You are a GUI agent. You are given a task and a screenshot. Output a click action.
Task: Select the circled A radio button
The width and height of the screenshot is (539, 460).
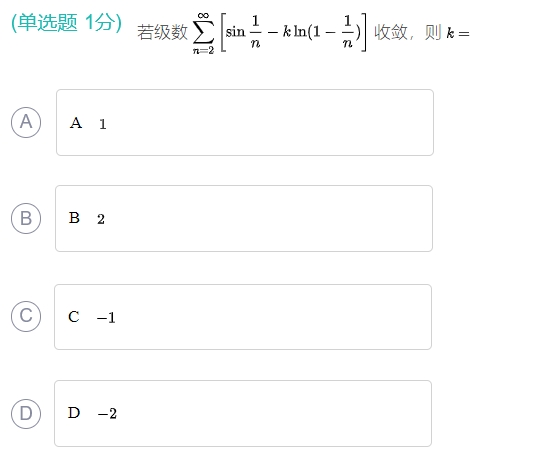coord(26,122)
